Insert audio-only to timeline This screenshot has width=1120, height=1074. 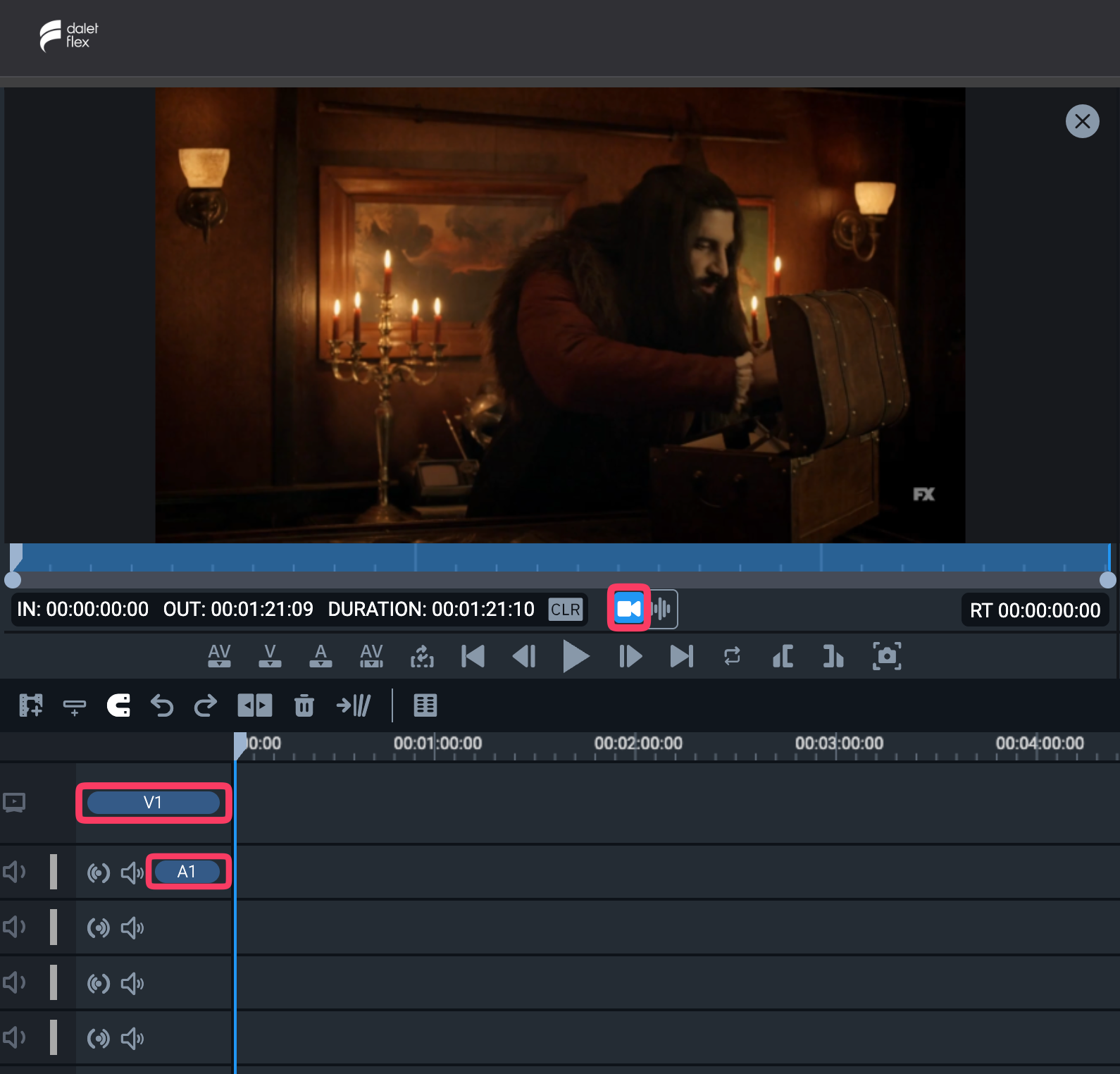[321, 656]
